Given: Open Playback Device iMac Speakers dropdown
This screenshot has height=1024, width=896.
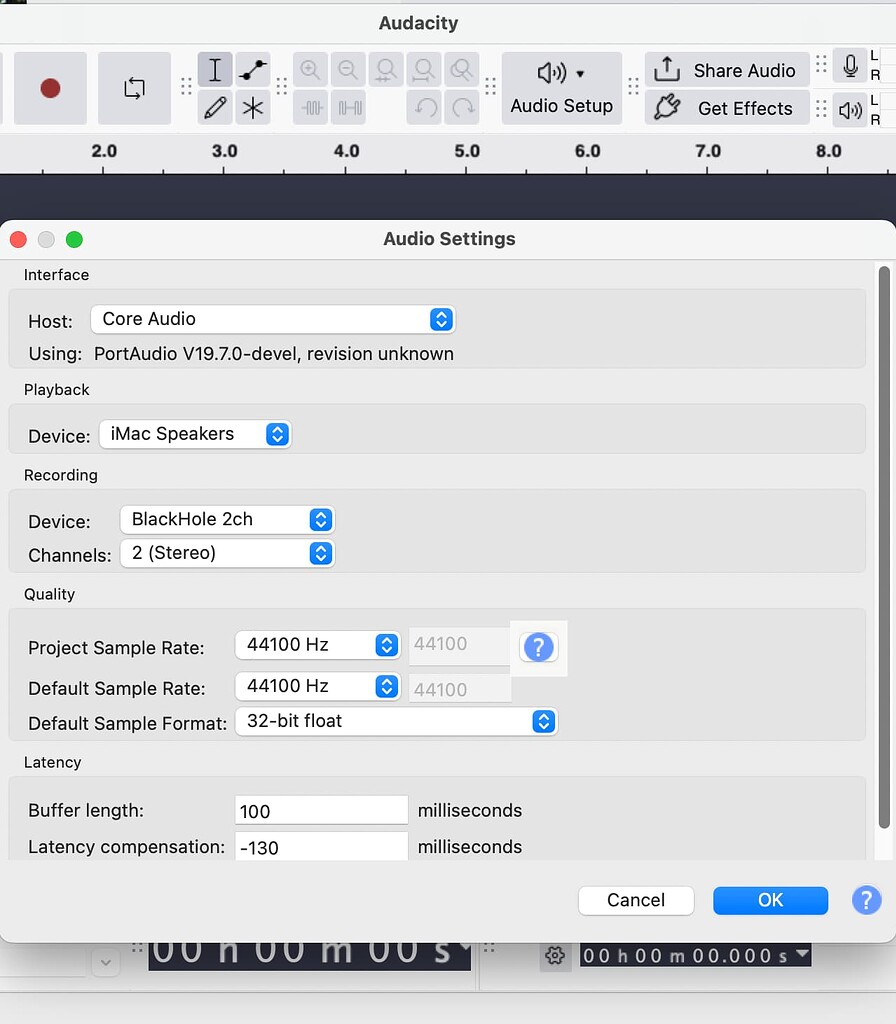Looking at the screenshot, I should coord(195,434).
